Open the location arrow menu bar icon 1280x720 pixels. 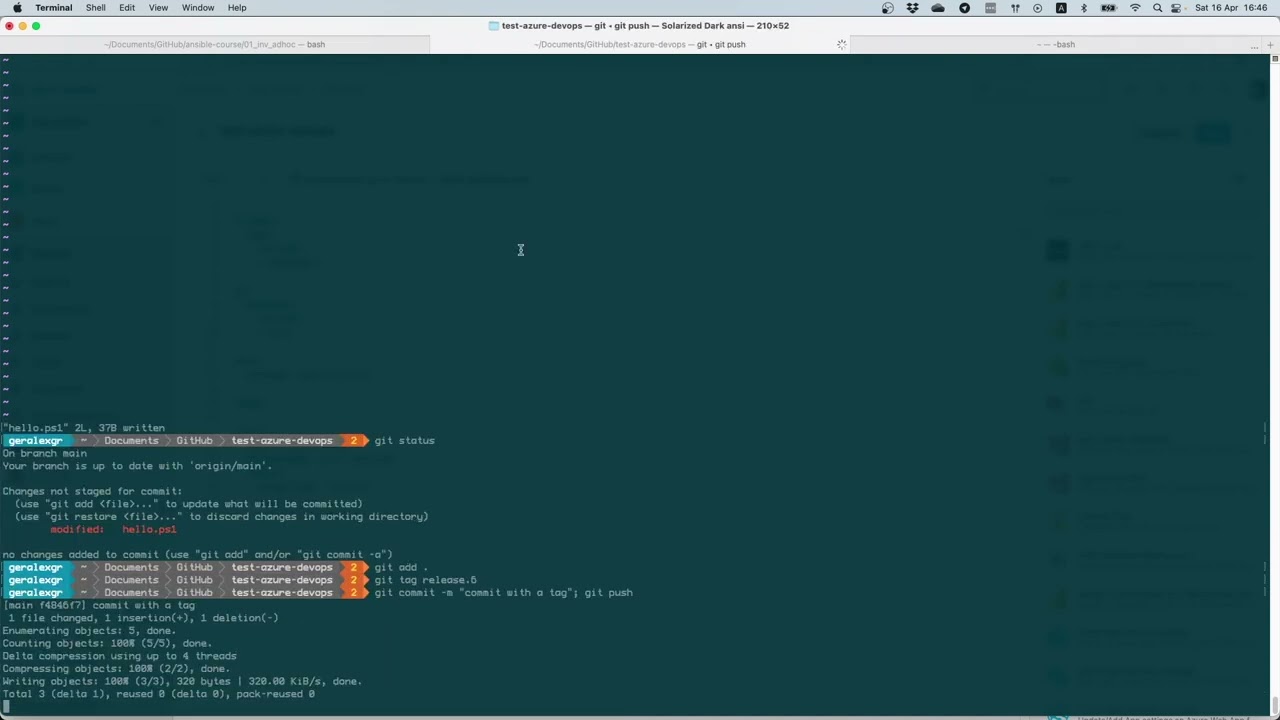pyautogui.click(x=964, y=8)
